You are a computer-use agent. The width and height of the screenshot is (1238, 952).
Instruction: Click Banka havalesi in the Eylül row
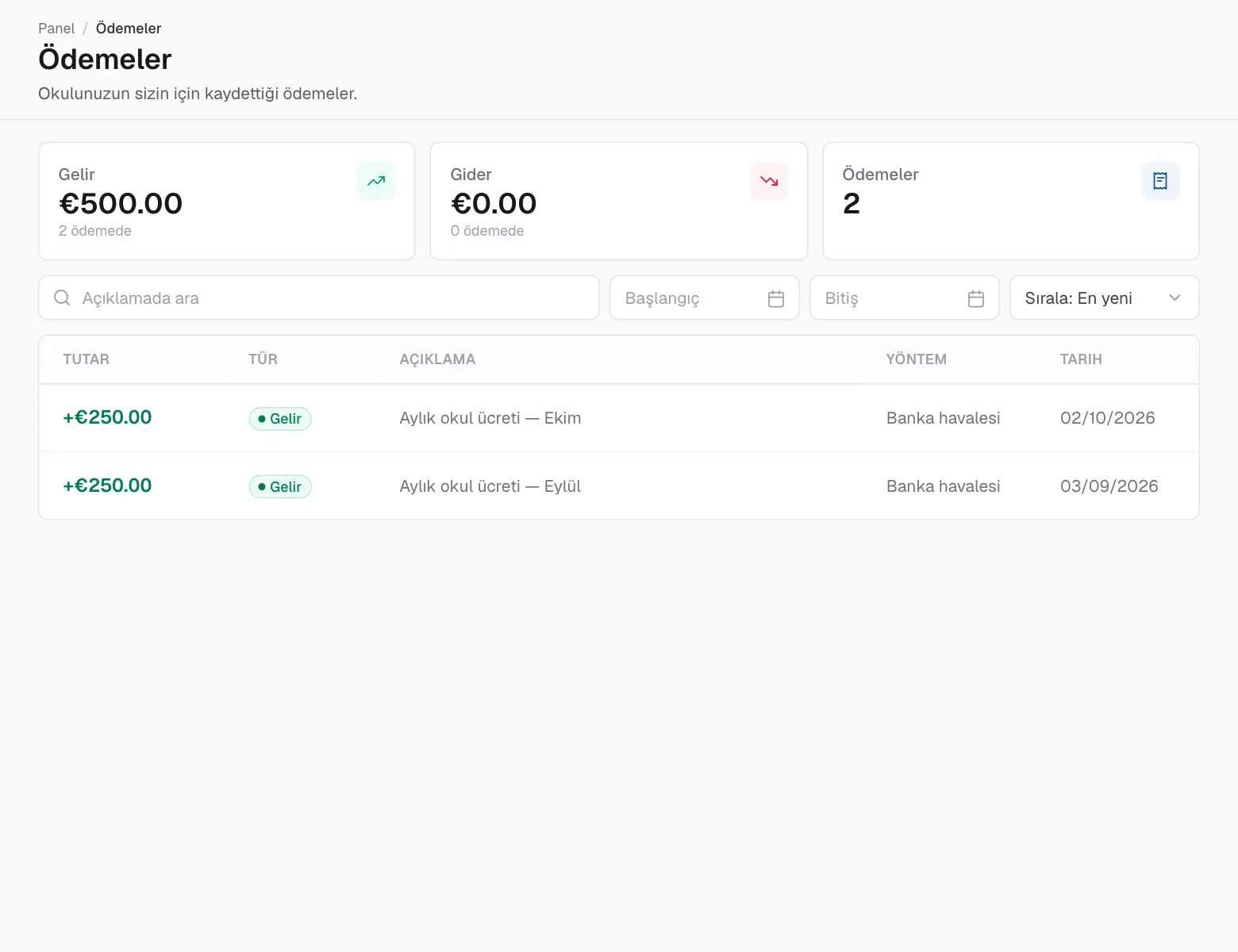[943, 486]
